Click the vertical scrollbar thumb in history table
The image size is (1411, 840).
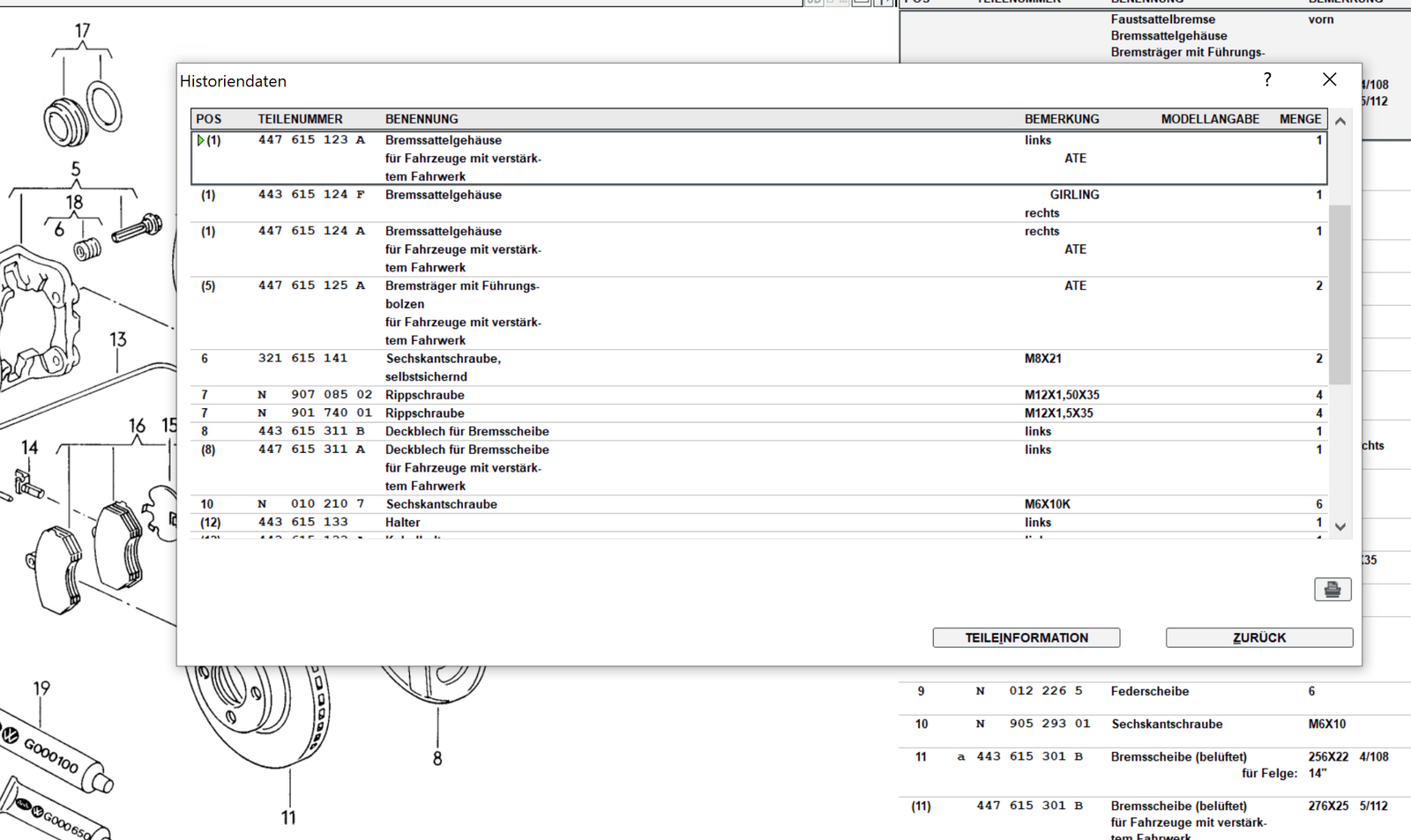pyautogui.click(x=1340, y=295)
